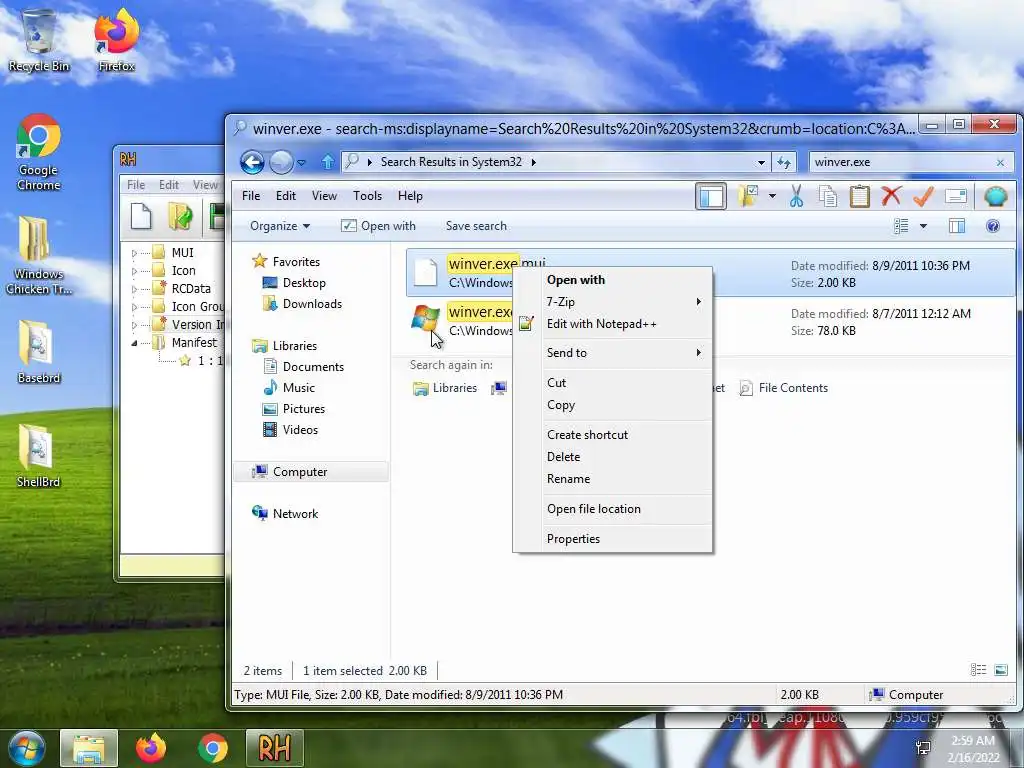Click the Up one level arrow
The width and height of the screenshot is (1024, 768).
click(328, 161)
